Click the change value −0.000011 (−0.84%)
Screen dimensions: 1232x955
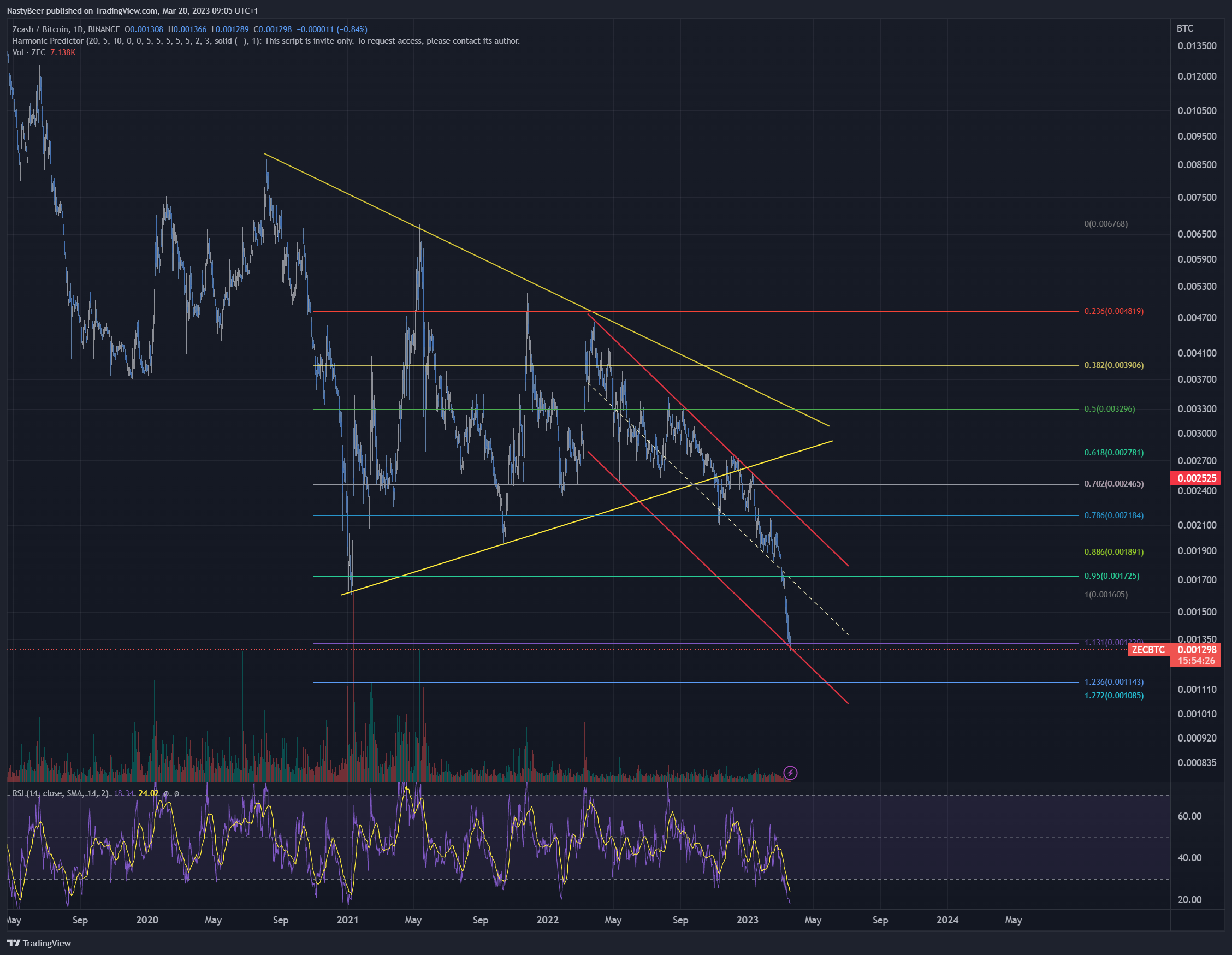(332, 29)
